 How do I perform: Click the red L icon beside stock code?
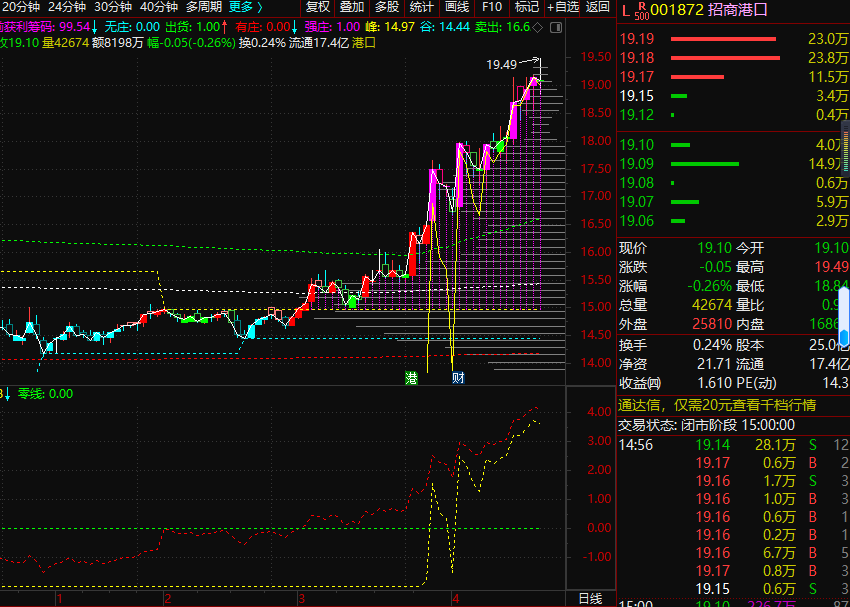(626, 10)
